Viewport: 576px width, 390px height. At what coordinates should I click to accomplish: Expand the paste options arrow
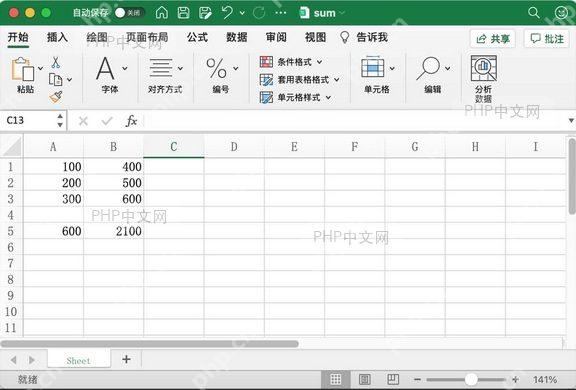40,68
